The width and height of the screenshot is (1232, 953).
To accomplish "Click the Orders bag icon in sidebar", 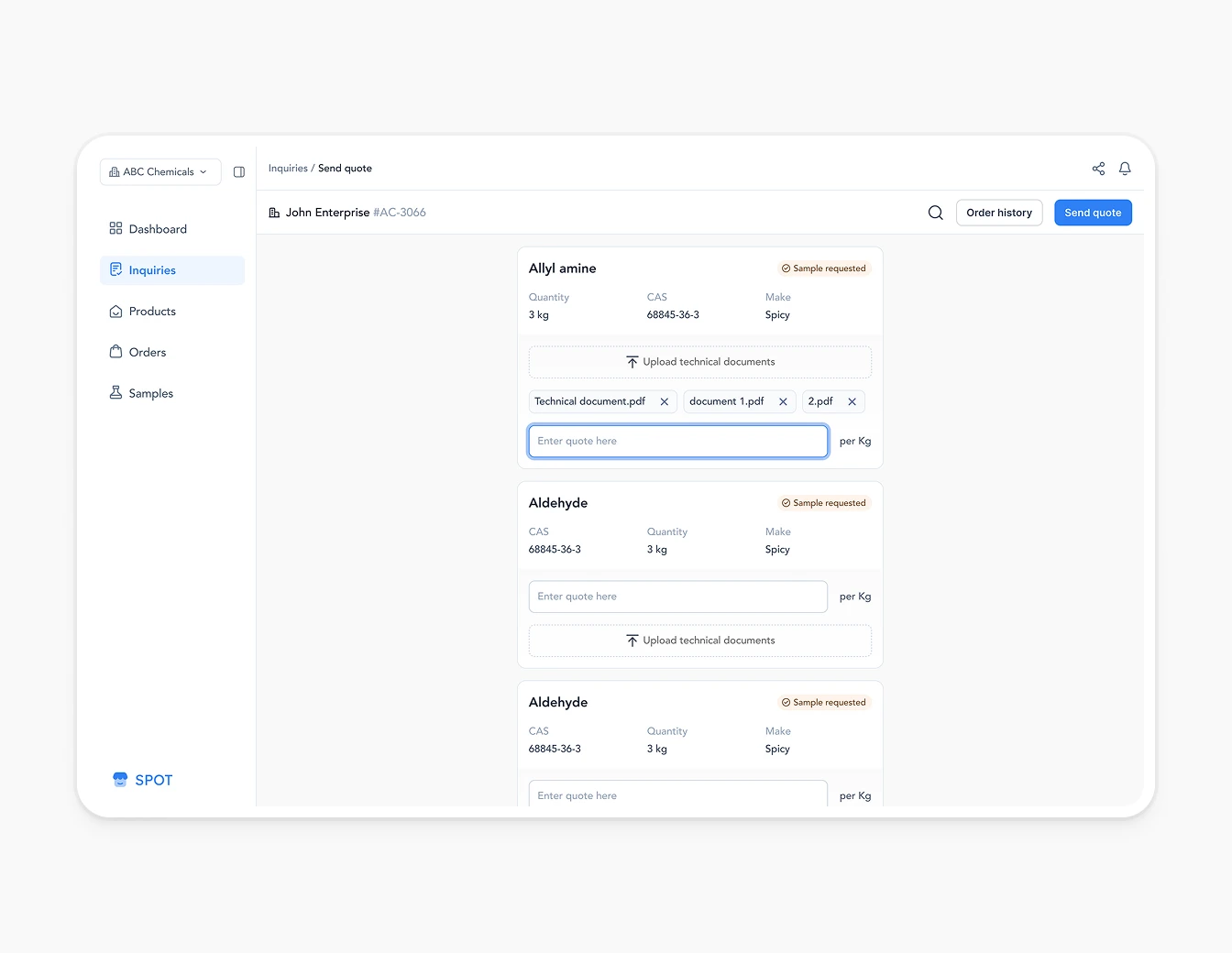I will 115,352.
